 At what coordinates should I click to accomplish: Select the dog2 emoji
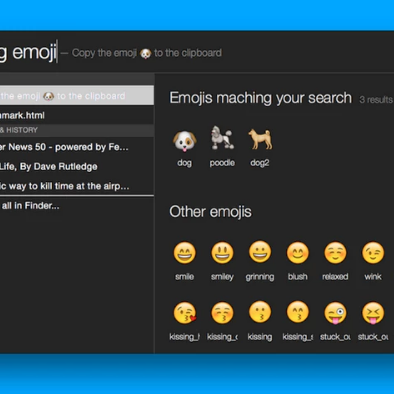[x=260, y=139]
